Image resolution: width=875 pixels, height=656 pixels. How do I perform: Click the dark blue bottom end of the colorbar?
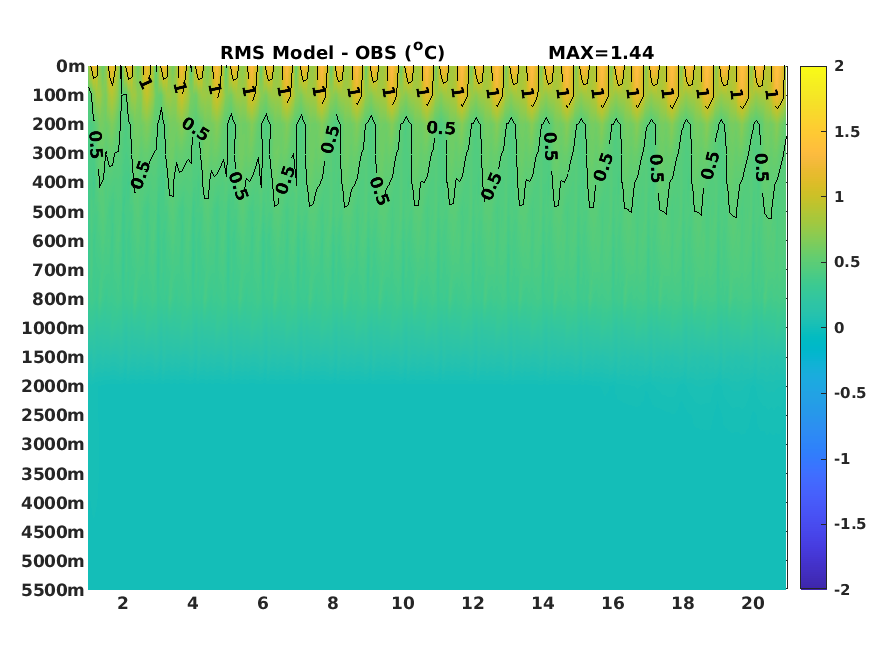(x=813, y=582)
